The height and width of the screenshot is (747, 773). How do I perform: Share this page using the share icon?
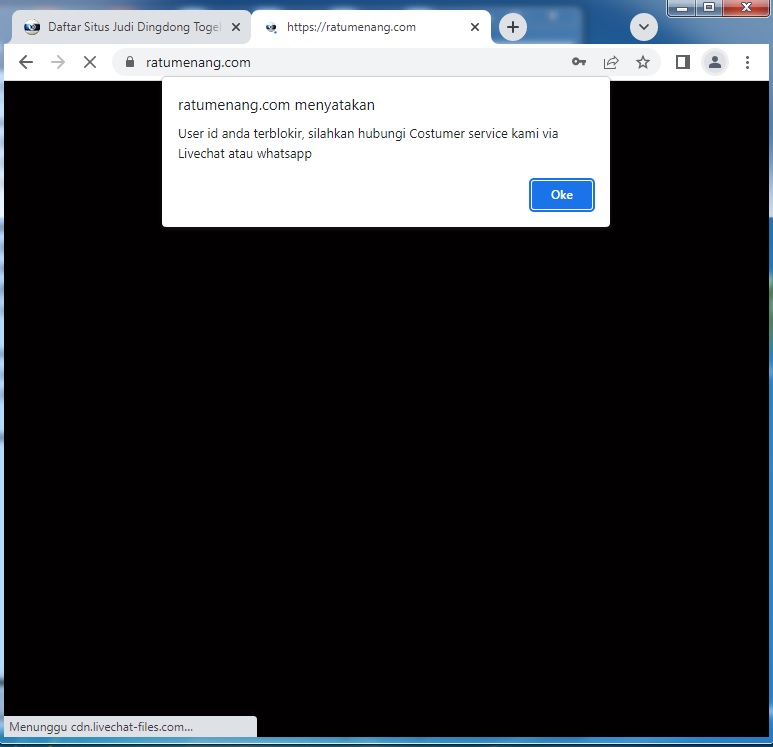[x=611, y=62]
